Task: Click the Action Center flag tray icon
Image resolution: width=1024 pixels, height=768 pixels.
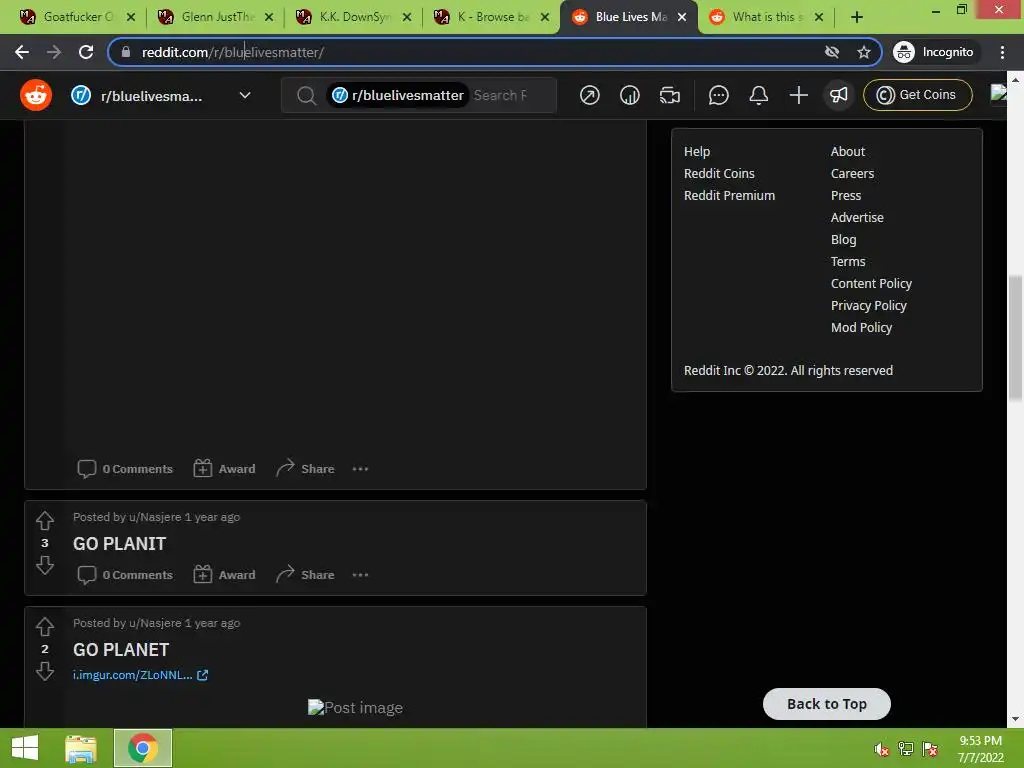Action: point(930,749)
